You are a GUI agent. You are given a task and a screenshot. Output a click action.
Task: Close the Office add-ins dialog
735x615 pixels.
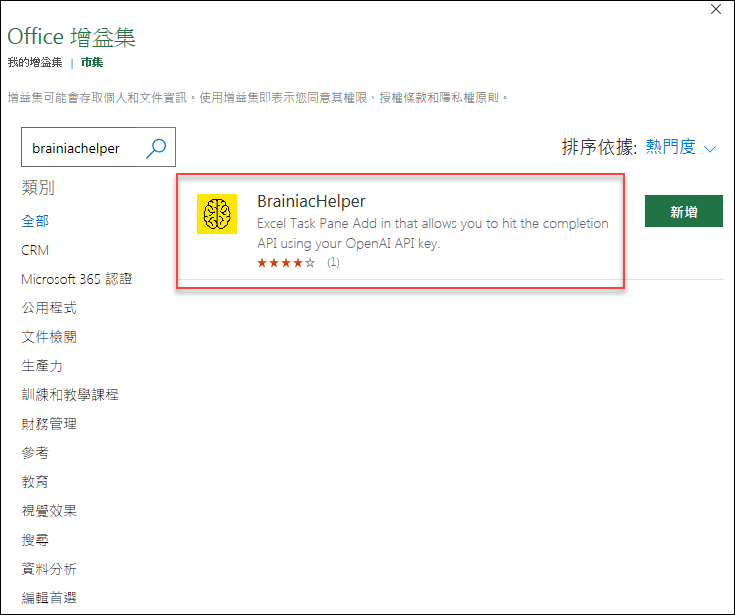tap(716, 9)
